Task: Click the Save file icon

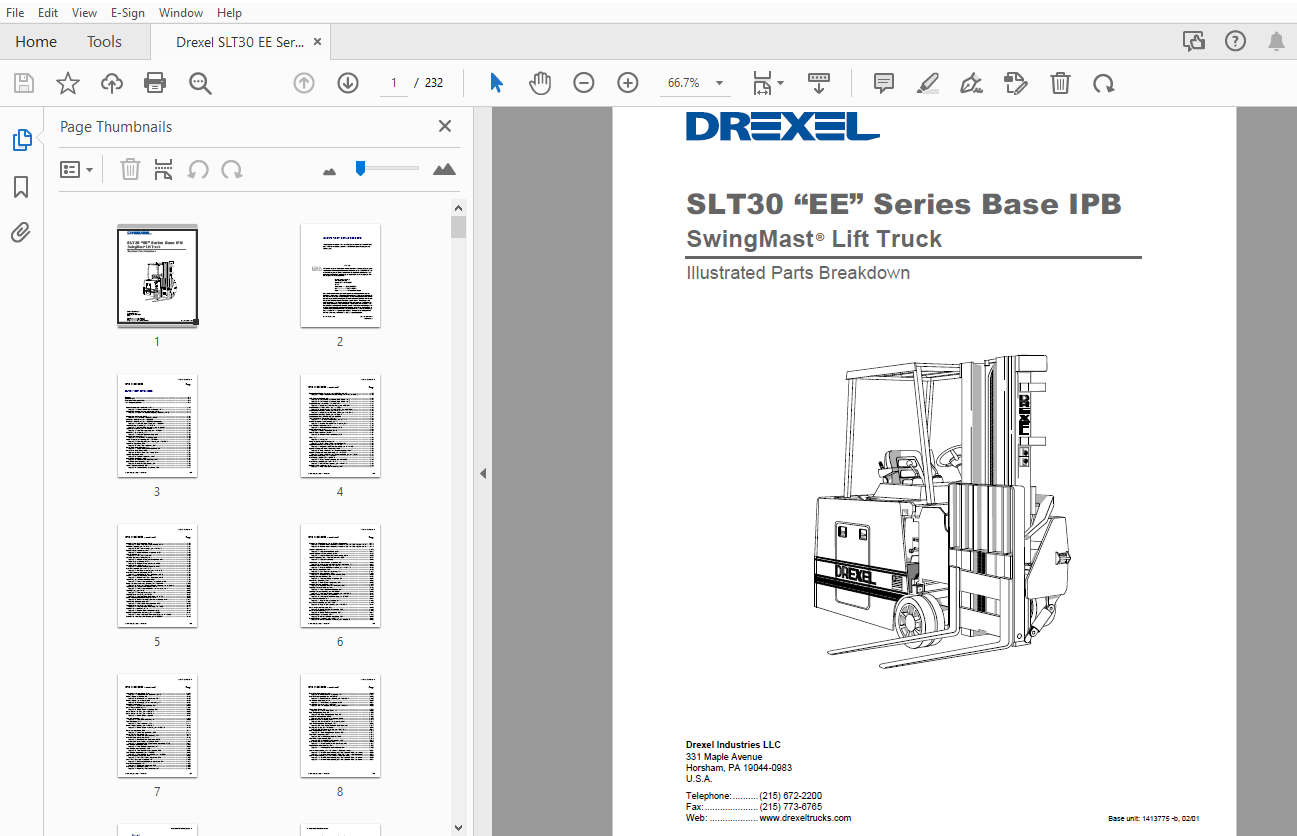Action: coord(23,83)
